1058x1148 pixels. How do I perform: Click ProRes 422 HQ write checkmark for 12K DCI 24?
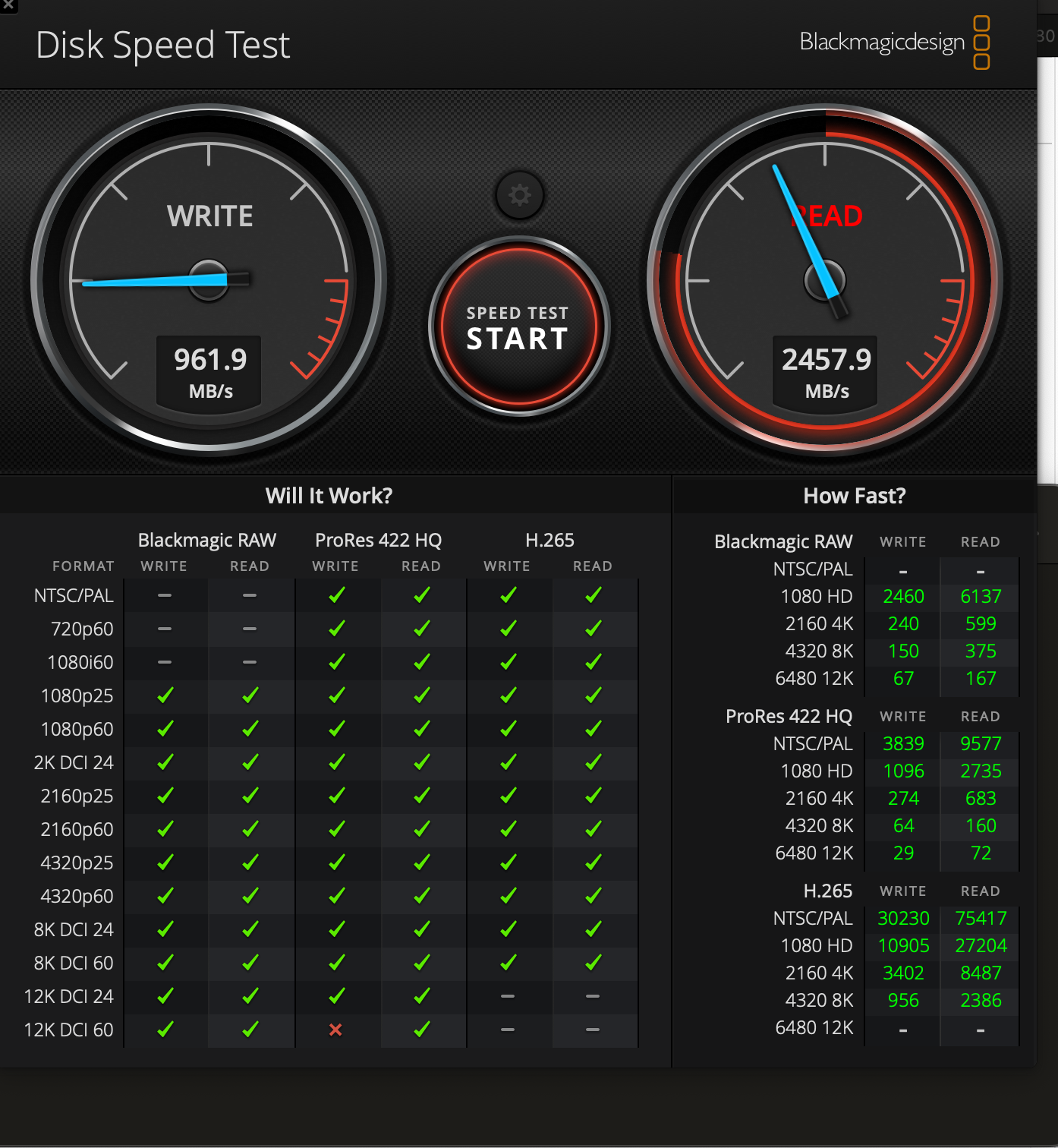pos(337,995)
